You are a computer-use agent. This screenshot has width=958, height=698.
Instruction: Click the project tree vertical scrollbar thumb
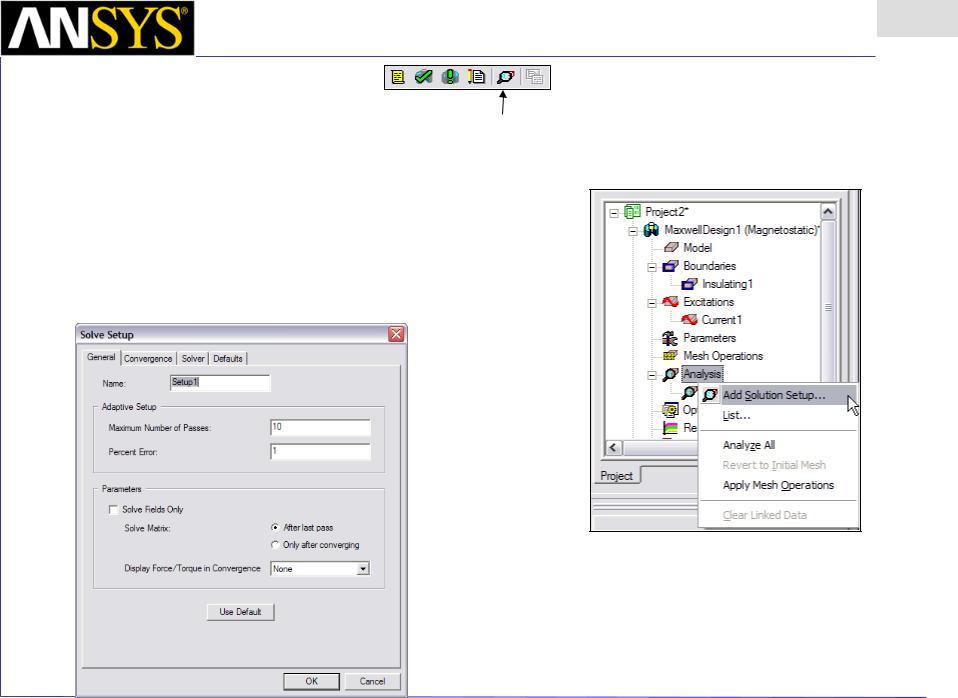coord(828,307)
